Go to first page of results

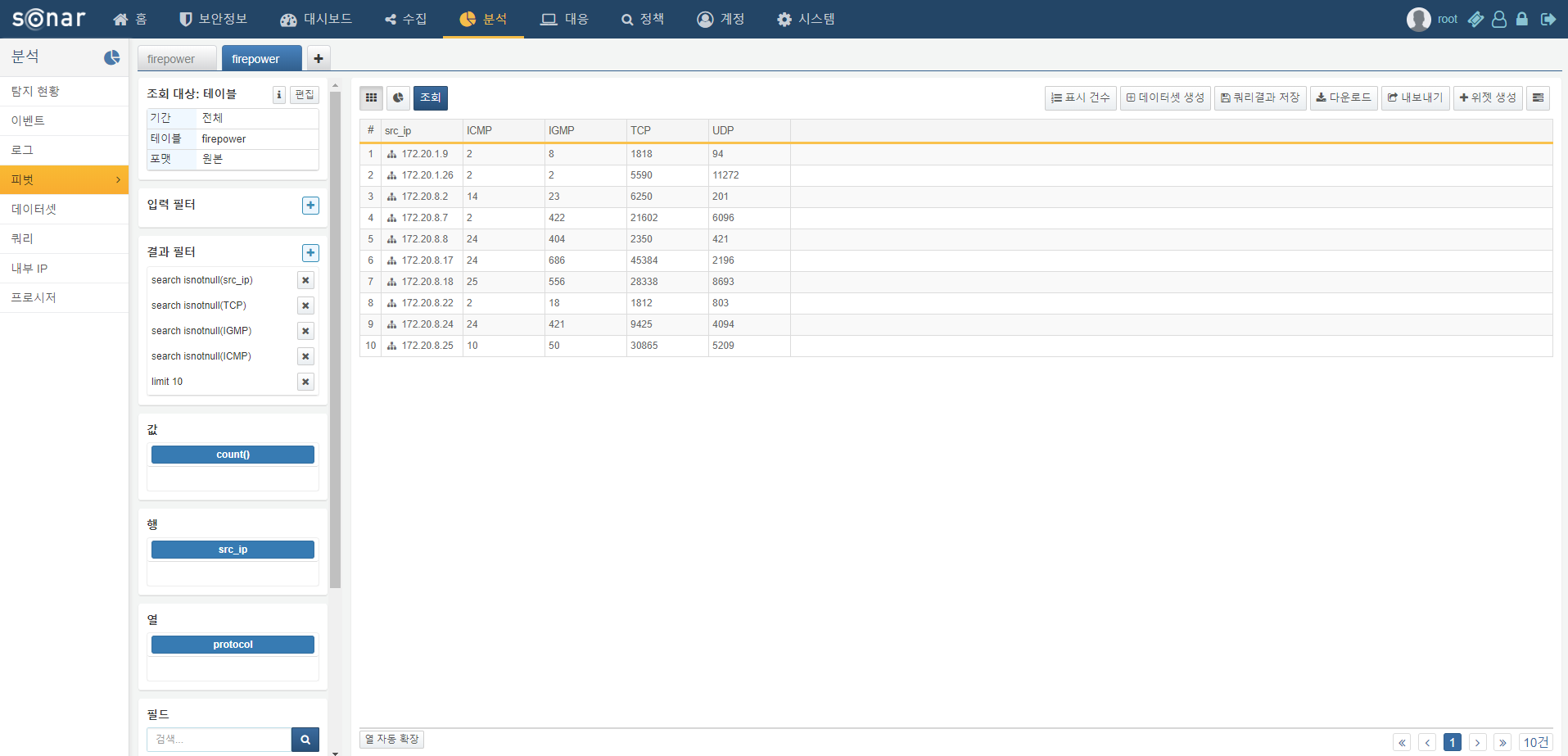[x=1402, y=742]
